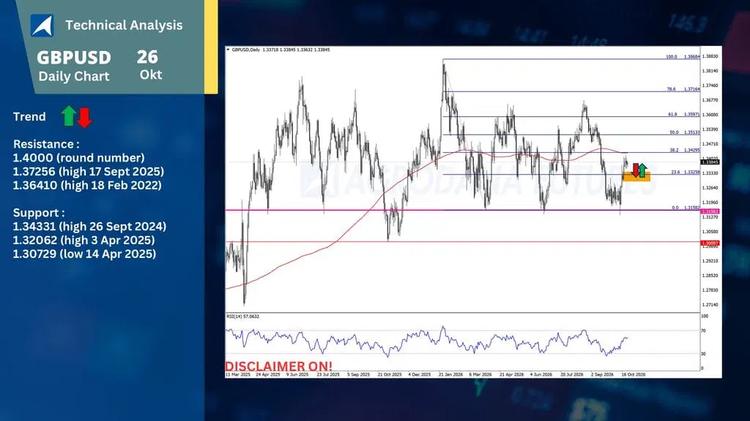Viewport: 750px width, 421px height.
Task: Click the 'Daily Chart' subtitle
Action: click(74, 77)
